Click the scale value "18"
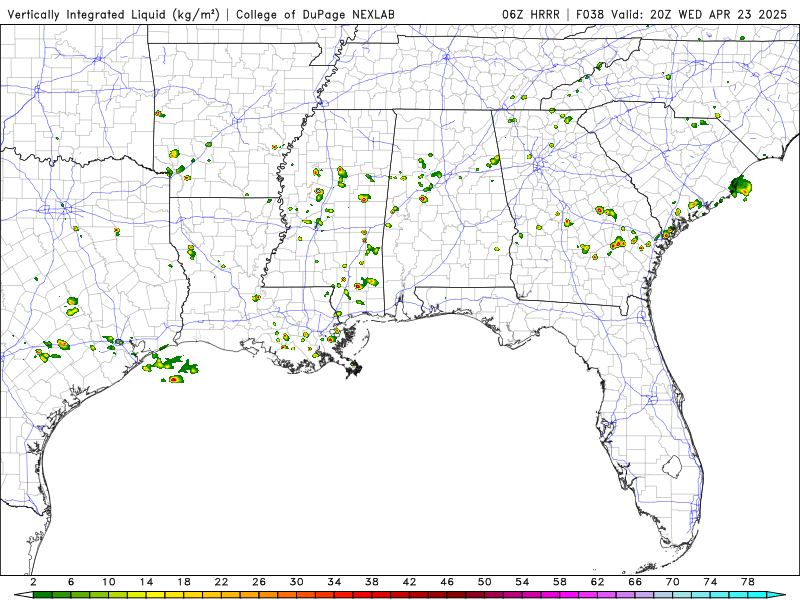This screenshot has height=600, width=800. 184,582
